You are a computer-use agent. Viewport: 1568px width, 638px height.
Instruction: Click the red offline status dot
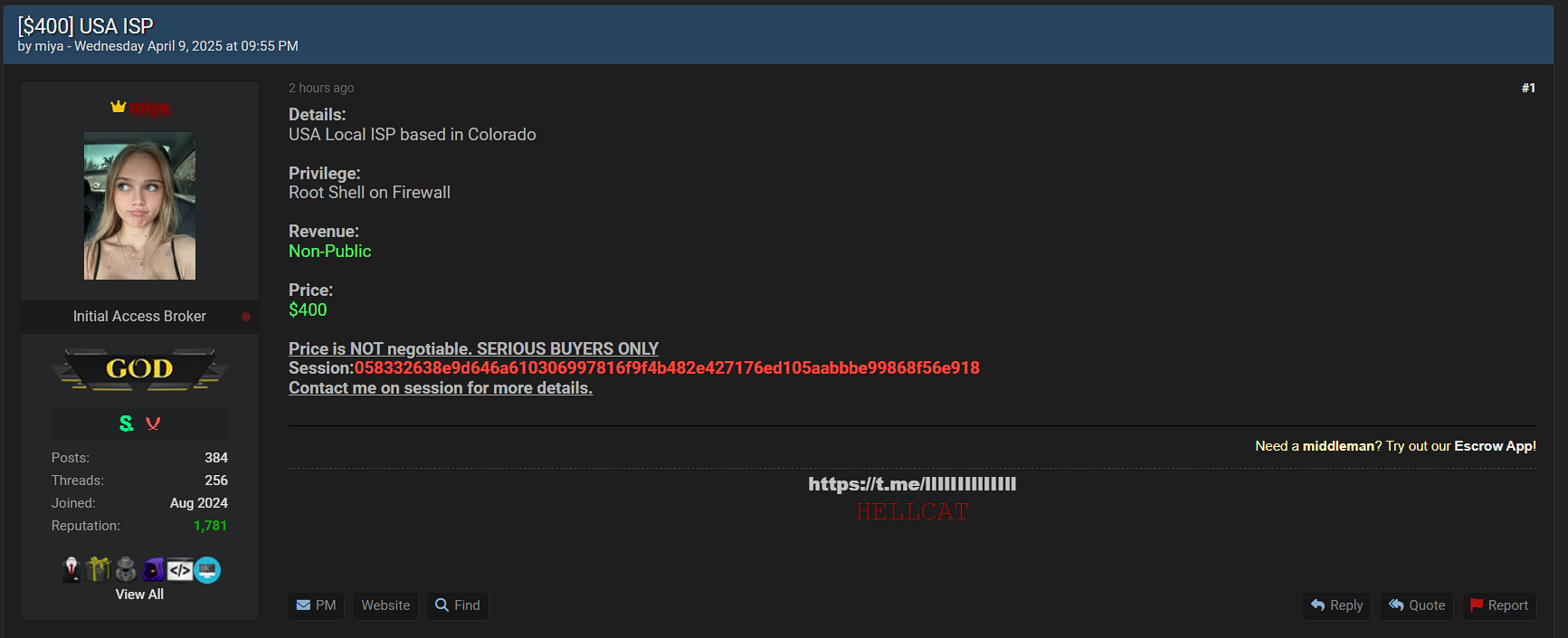pos(246,317)
